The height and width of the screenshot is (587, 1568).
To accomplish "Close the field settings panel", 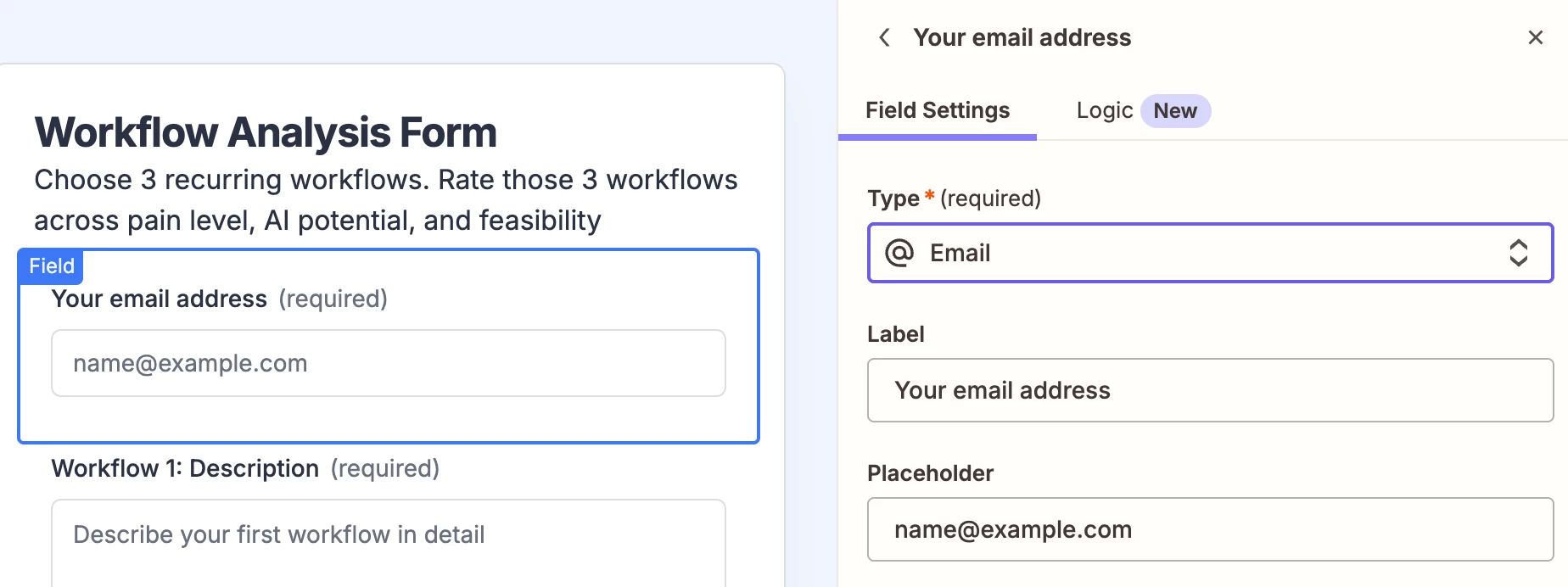I will tap(1535, 37).
